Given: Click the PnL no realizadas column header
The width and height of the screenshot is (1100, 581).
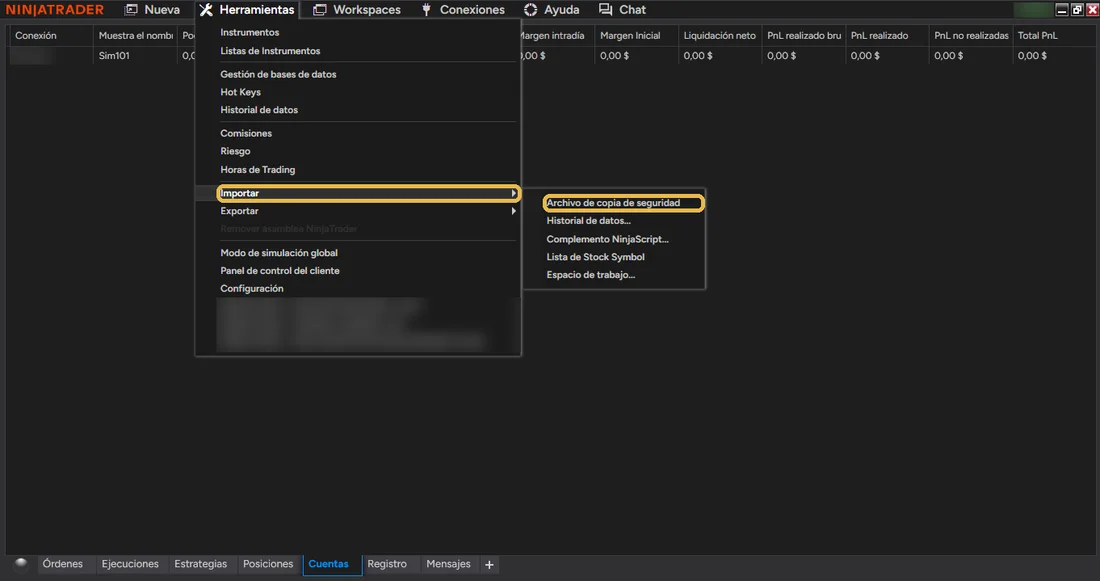Looking at the screenshot, I should coord(971,36).
